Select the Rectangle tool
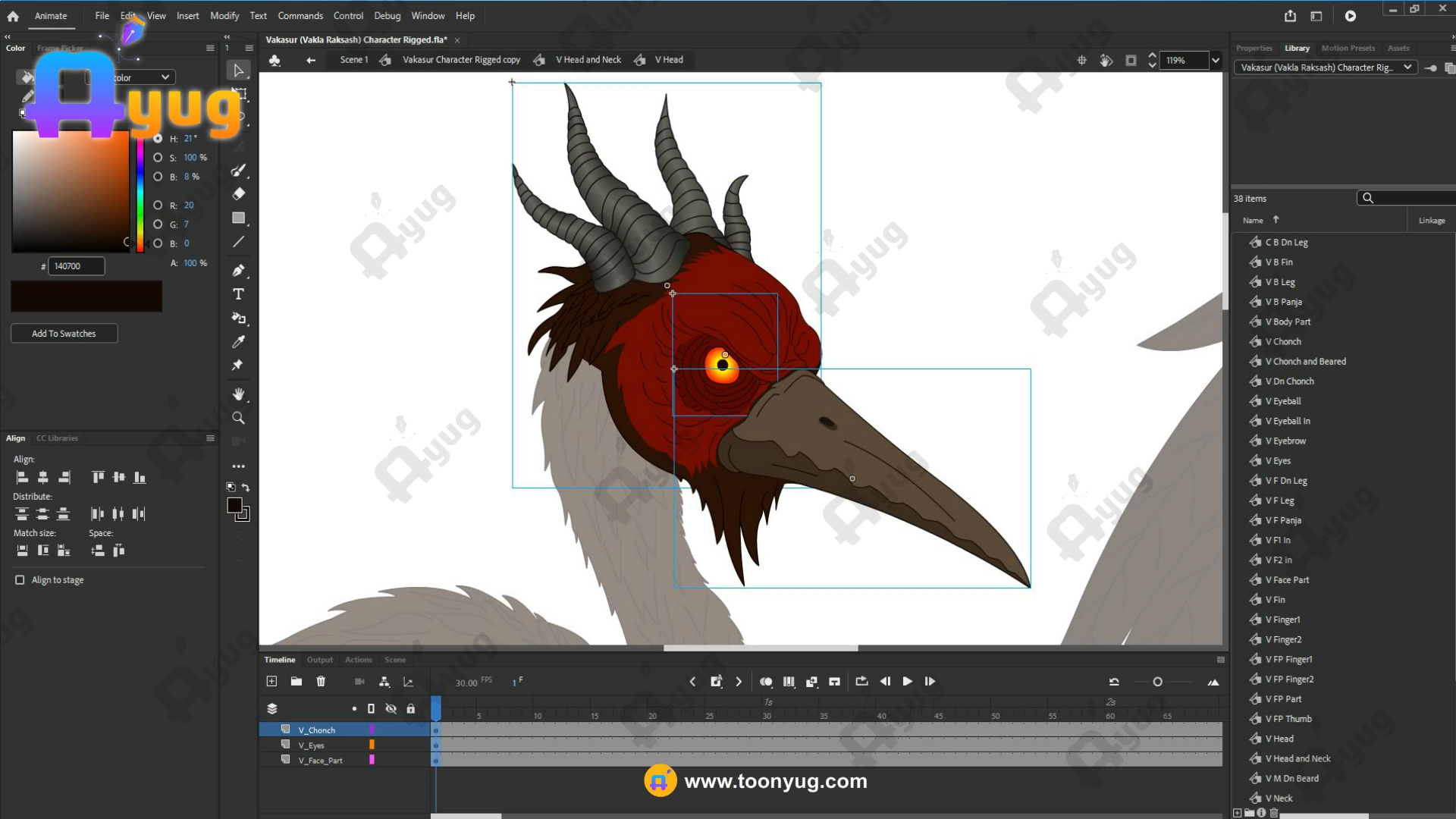This screenshot has height=819, width=1456. point(238,218)
